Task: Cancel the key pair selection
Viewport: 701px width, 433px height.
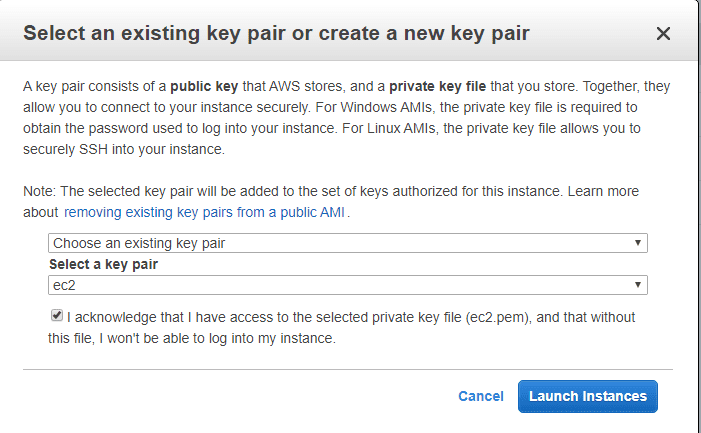Action: pyautogui.click(x=480, y=396)
